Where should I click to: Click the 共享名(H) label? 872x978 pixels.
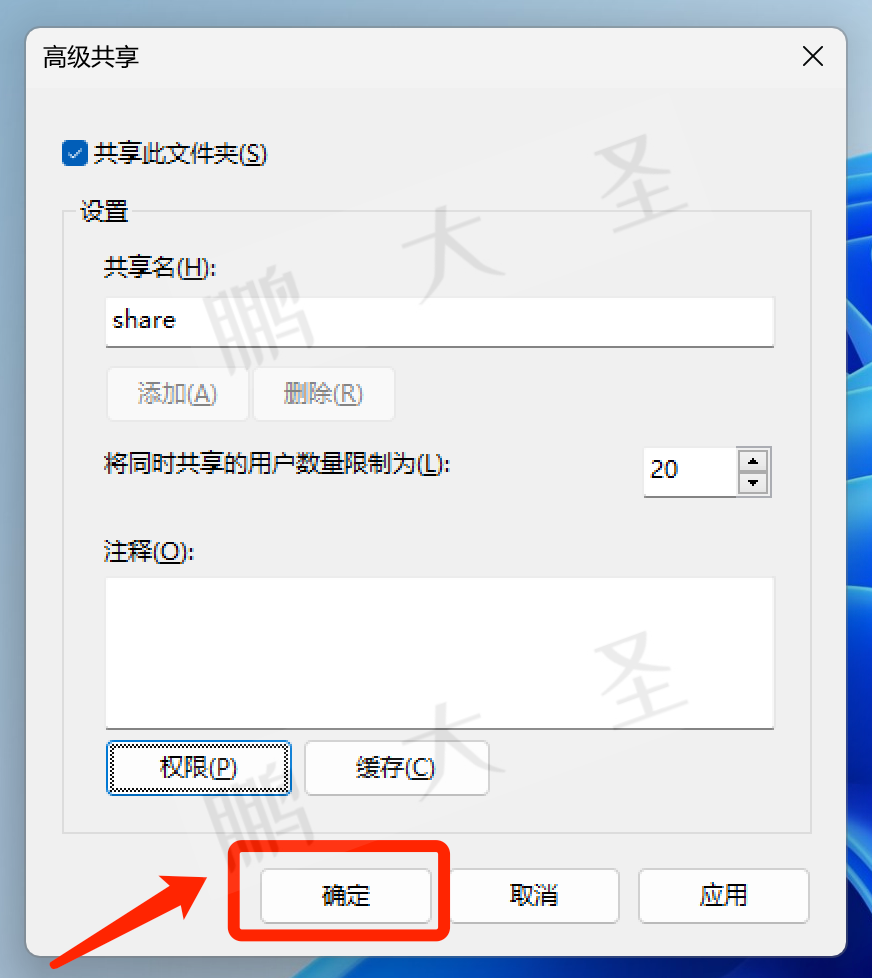pyautogui.click(x=160, y=268)
